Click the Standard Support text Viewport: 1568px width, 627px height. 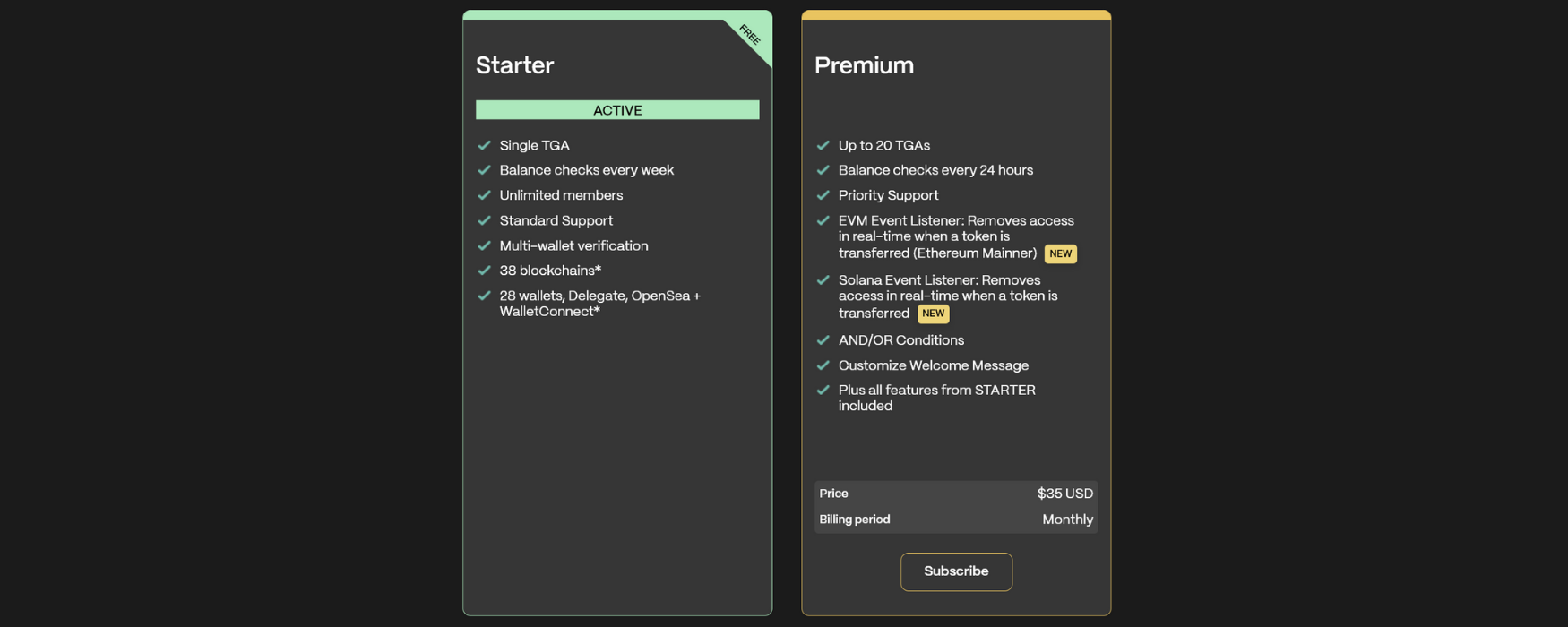[x=556, y=220]
